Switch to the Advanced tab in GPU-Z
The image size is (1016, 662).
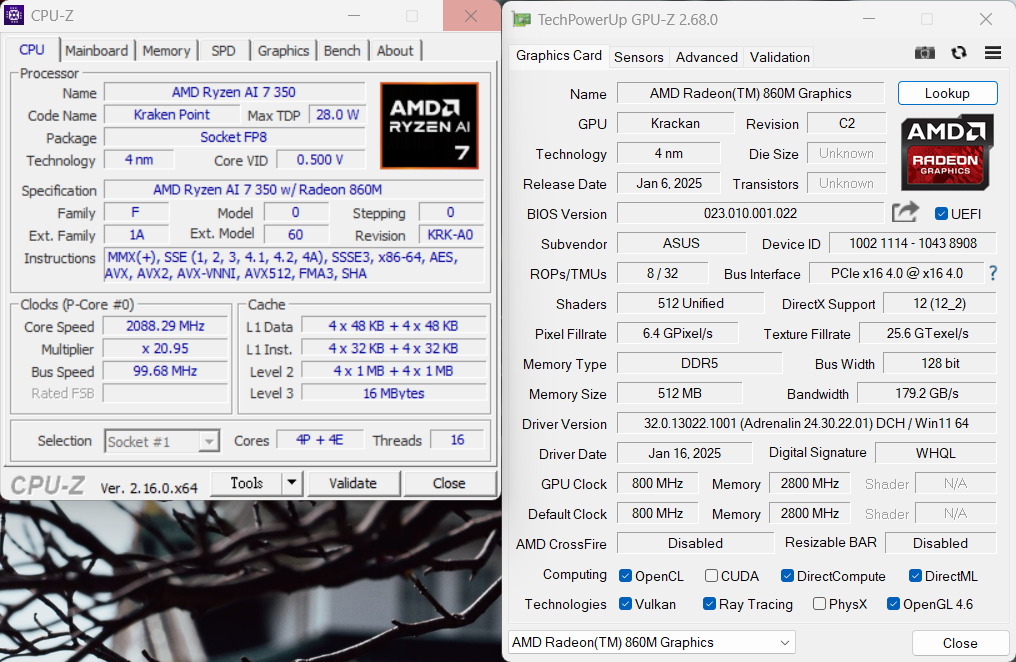(706, 57)
